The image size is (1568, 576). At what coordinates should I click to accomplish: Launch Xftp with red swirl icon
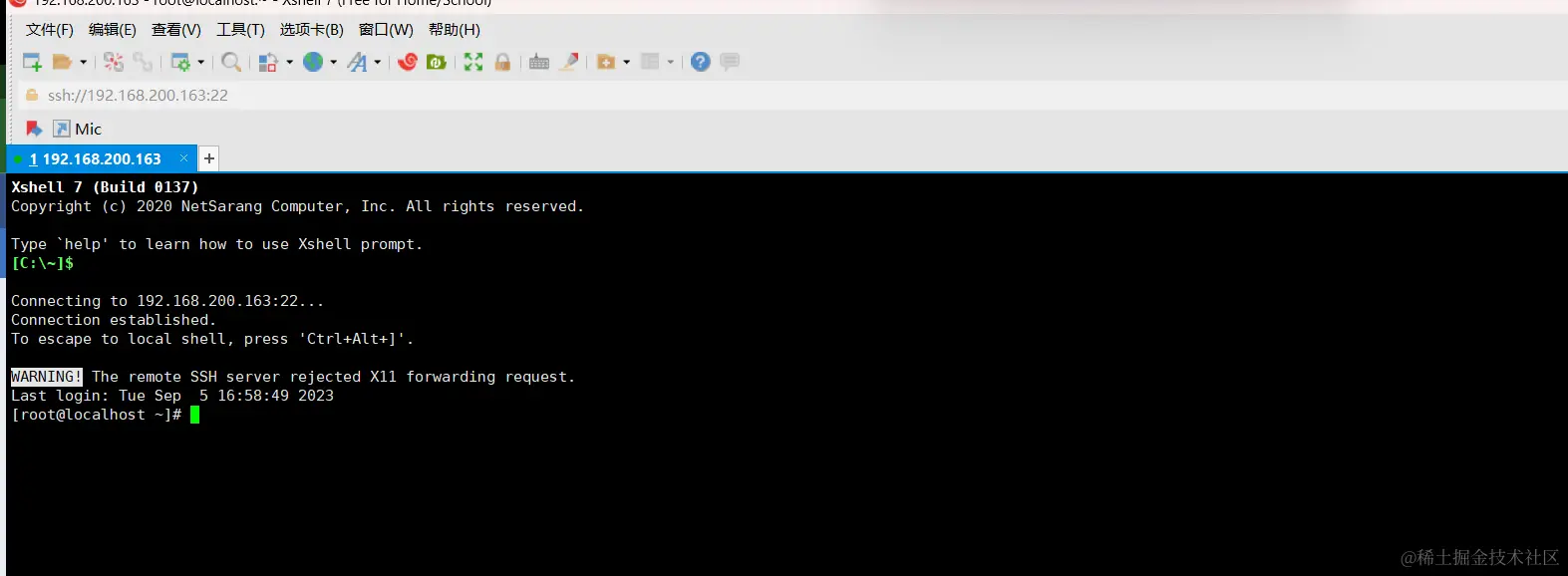[408, 62]
